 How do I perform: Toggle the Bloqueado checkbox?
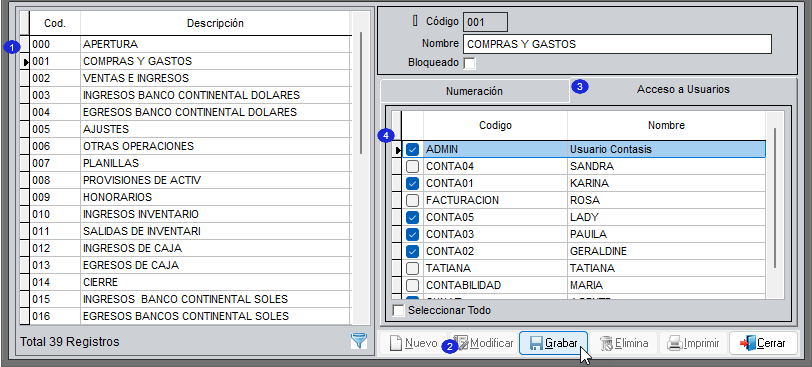(469, 64)
